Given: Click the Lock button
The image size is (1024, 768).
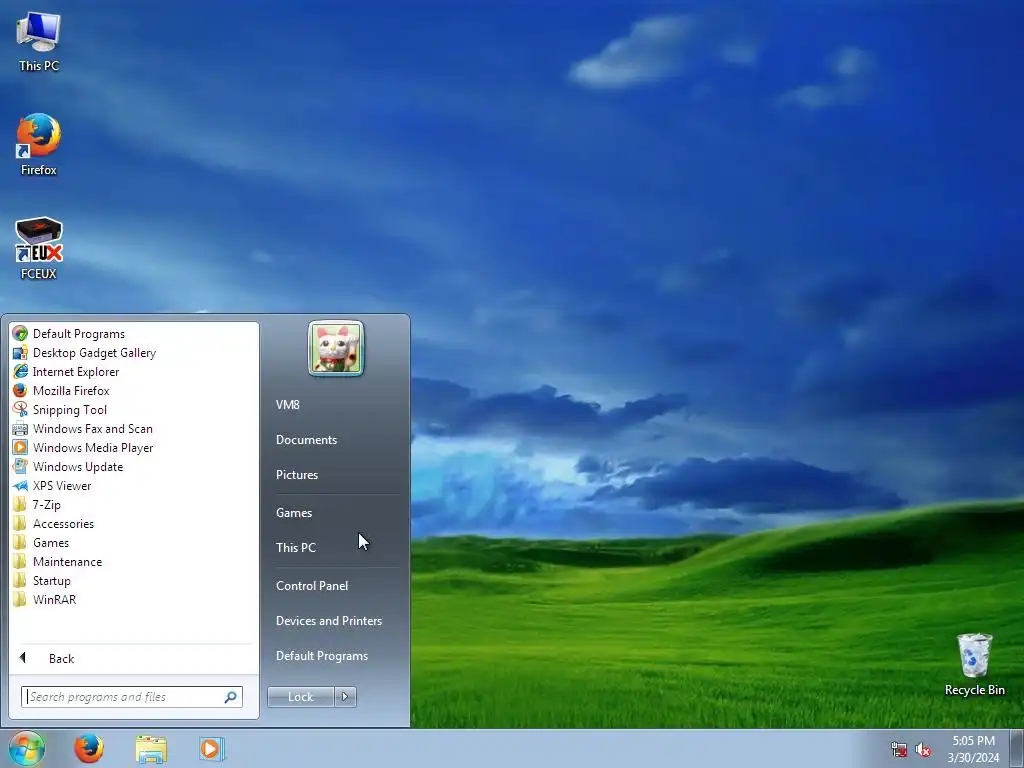Looking at the screenshot, I should coord(300,697).
